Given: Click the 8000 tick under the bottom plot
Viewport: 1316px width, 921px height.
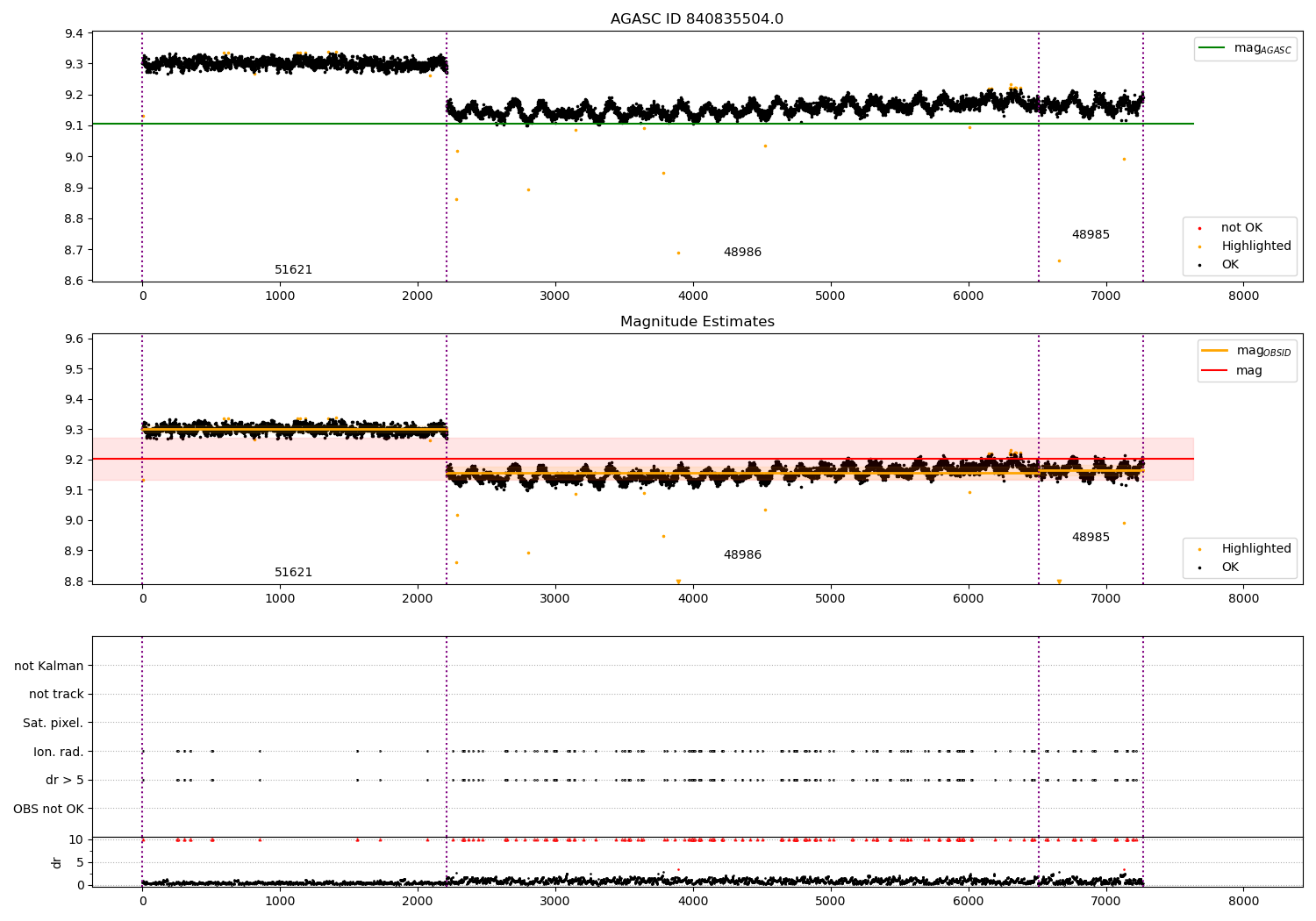Looking at the screenshot, I should point(1243,901).
